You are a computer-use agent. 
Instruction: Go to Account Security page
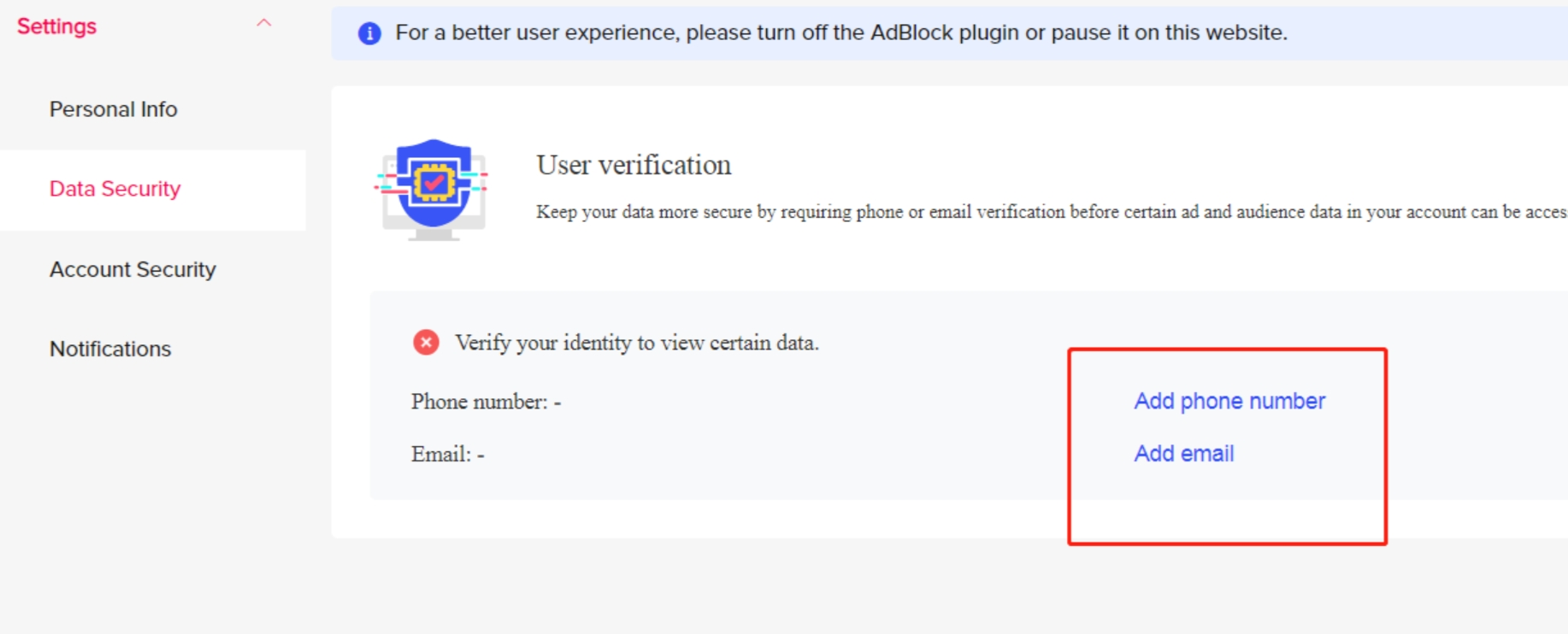tap(133, 269)
